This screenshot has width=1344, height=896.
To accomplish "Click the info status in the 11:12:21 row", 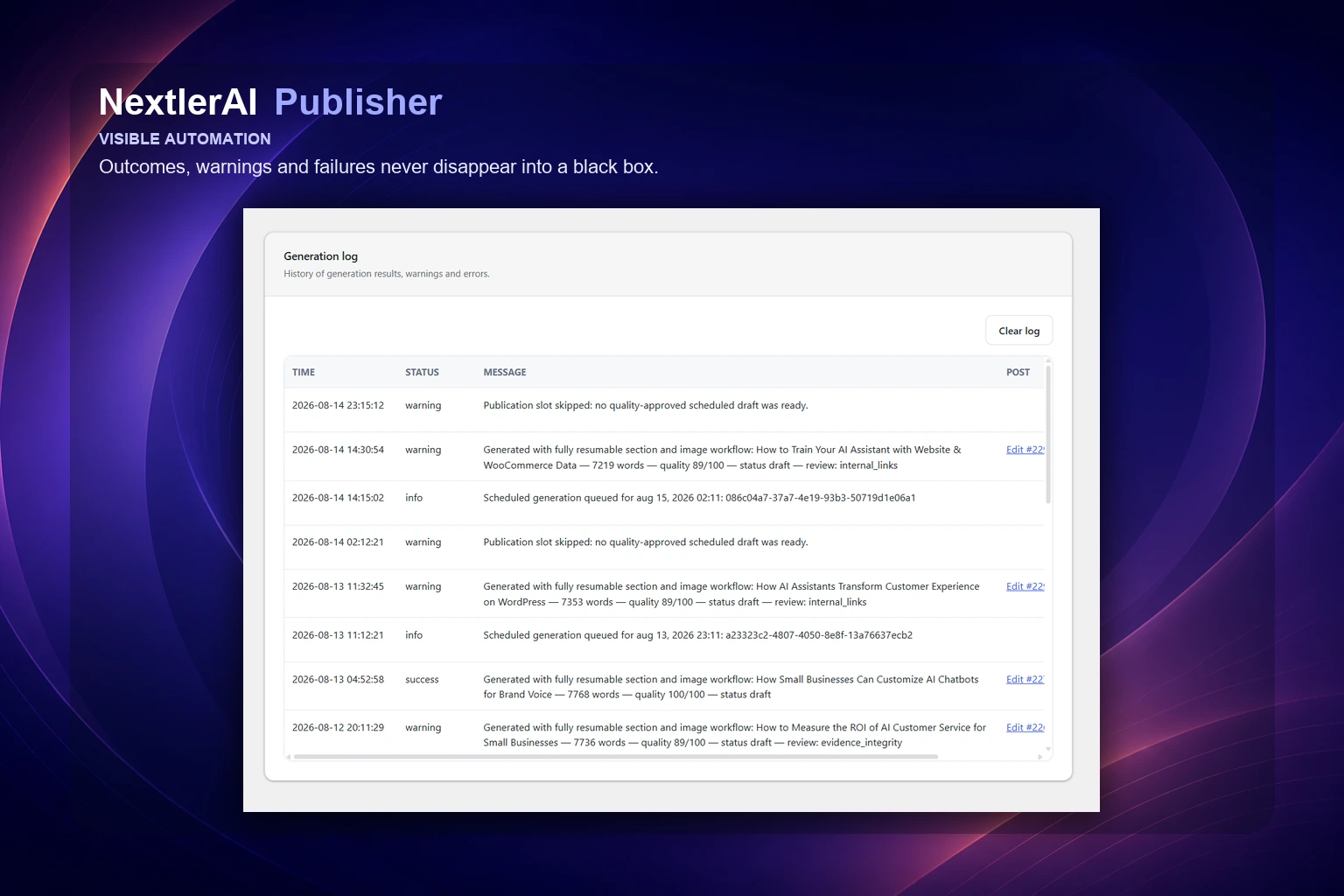I will coord(414,635).
